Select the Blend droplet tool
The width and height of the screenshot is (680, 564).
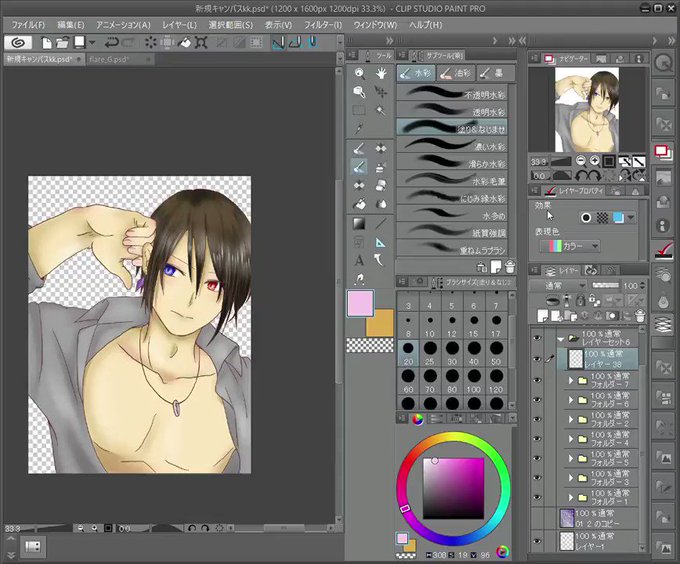381,204
